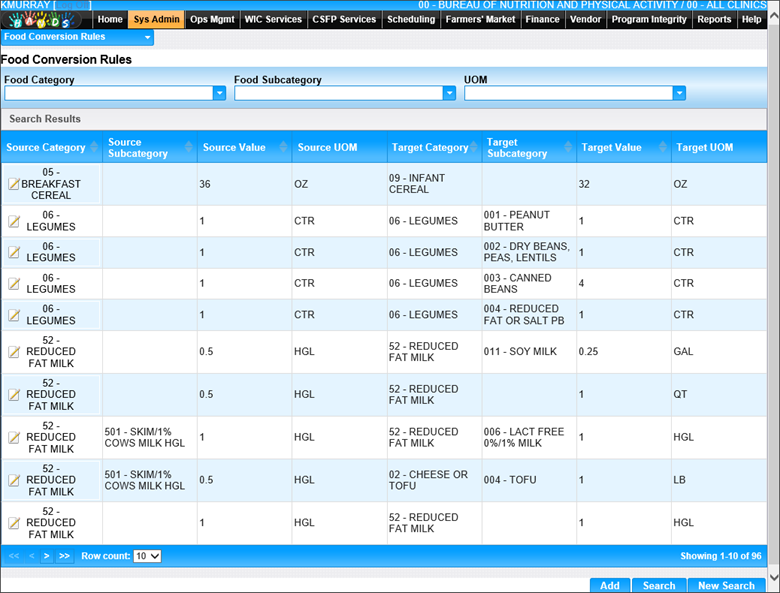Open the Reports menu
This screenshot has width=780, height=593.
pos(714,19)
